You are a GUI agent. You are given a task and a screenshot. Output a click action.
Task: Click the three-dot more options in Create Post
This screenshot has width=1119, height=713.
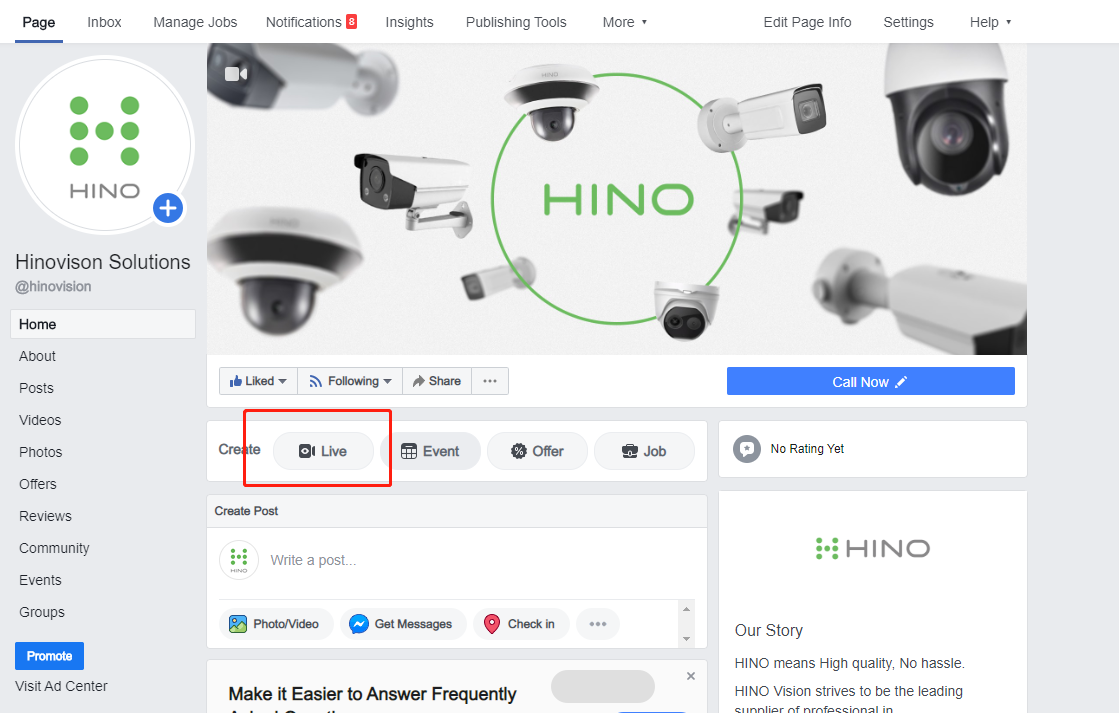(598, 624)
